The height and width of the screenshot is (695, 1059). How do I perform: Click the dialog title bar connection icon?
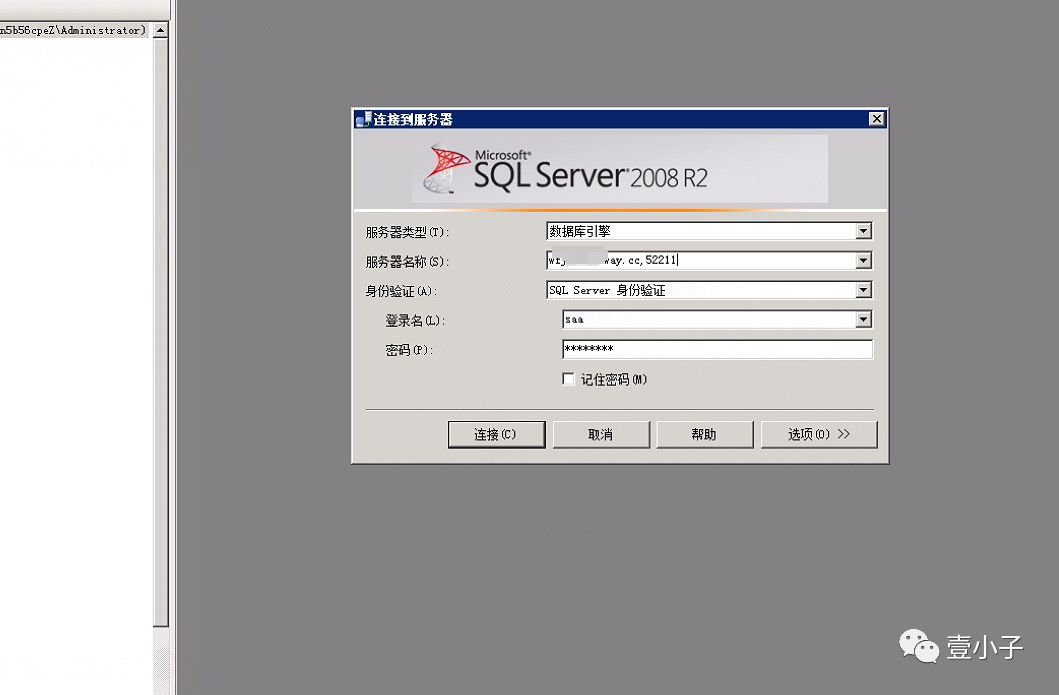[x=363, y=120]
